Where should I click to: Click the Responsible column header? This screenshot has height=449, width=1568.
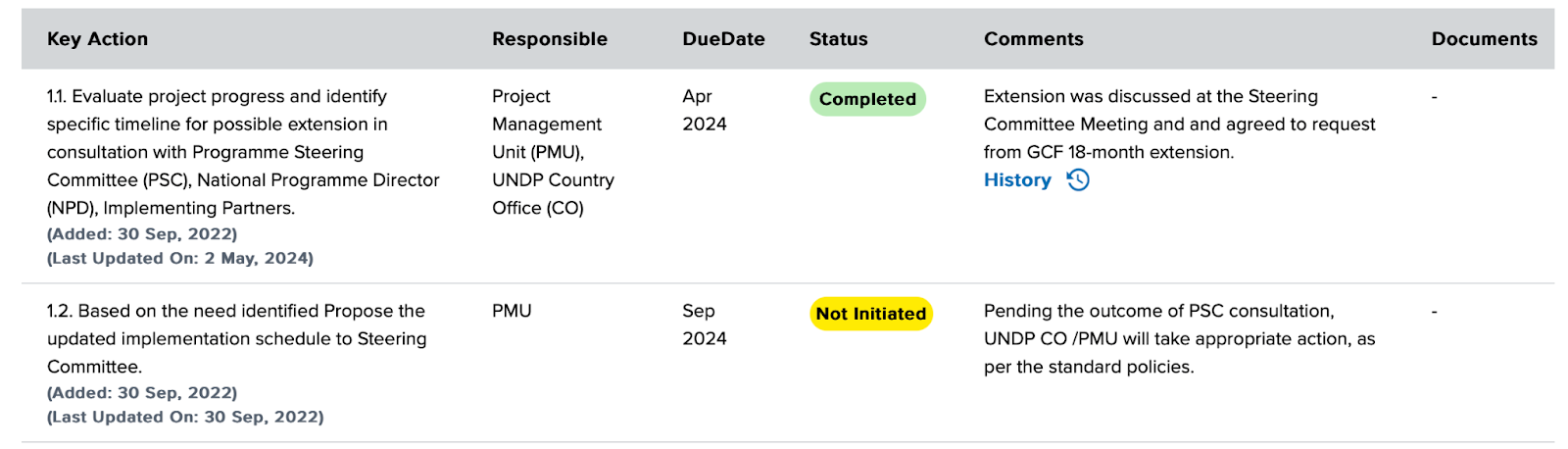pyautogui.click(x=550, y=38)
